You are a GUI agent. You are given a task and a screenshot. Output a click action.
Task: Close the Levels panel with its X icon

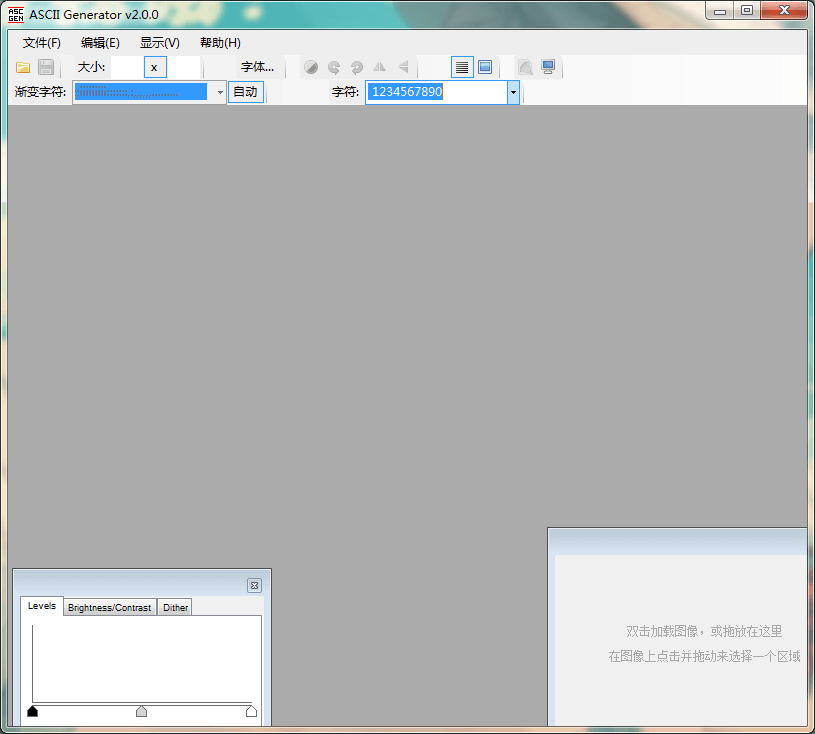click(254, 586)
